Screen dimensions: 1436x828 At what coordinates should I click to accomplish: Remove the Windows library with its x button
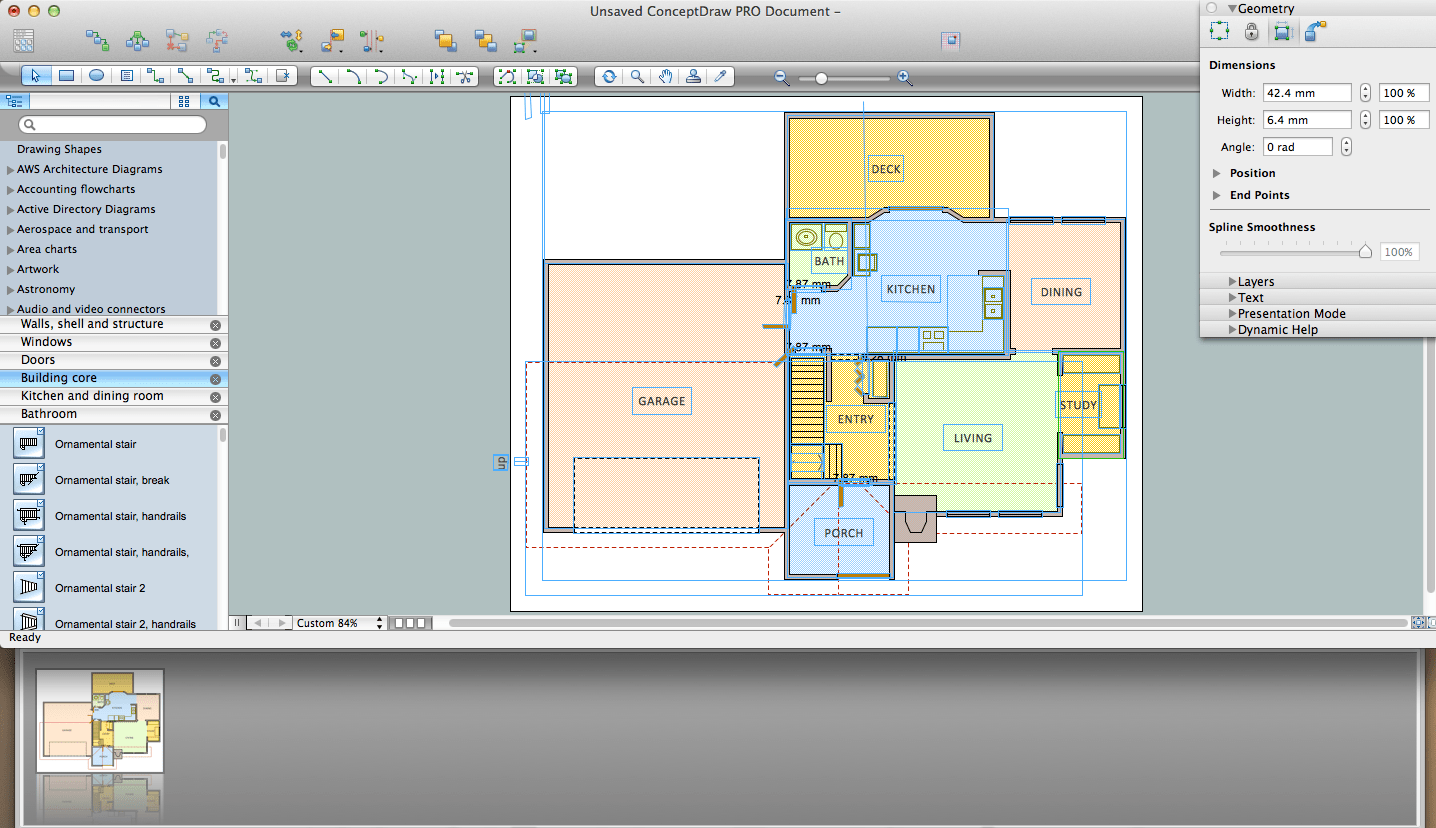point(217,342)
